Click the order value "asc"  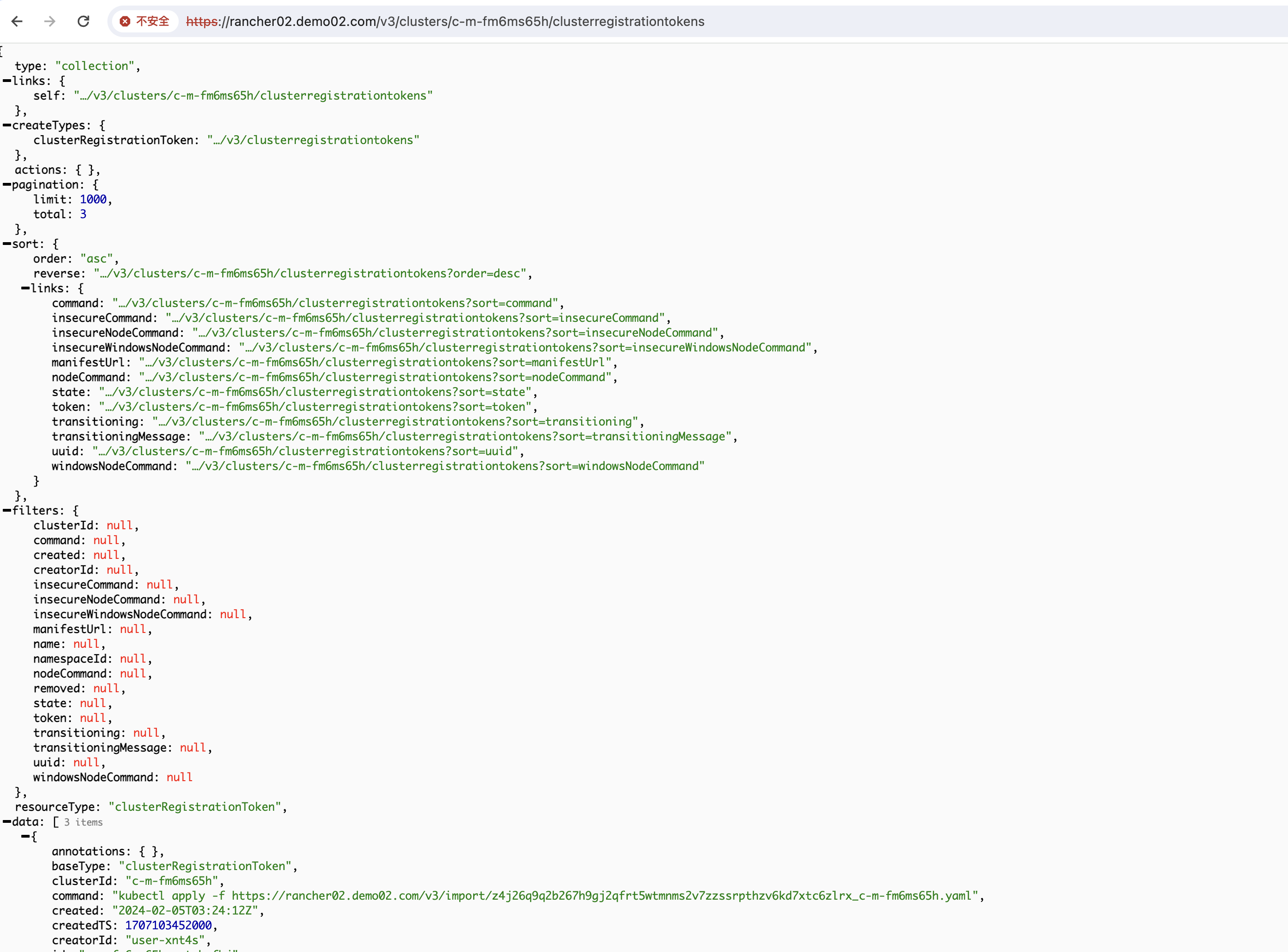pyautogui.click(x=97, y=259)
